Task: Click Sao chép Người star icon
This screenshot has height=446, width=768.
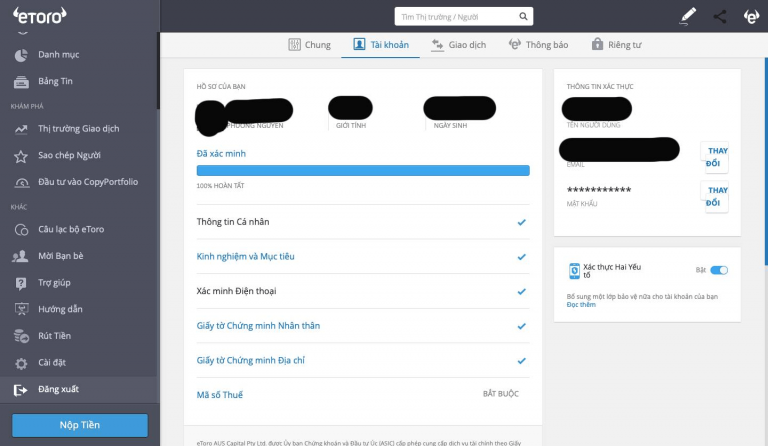Action: coord(21,156)
